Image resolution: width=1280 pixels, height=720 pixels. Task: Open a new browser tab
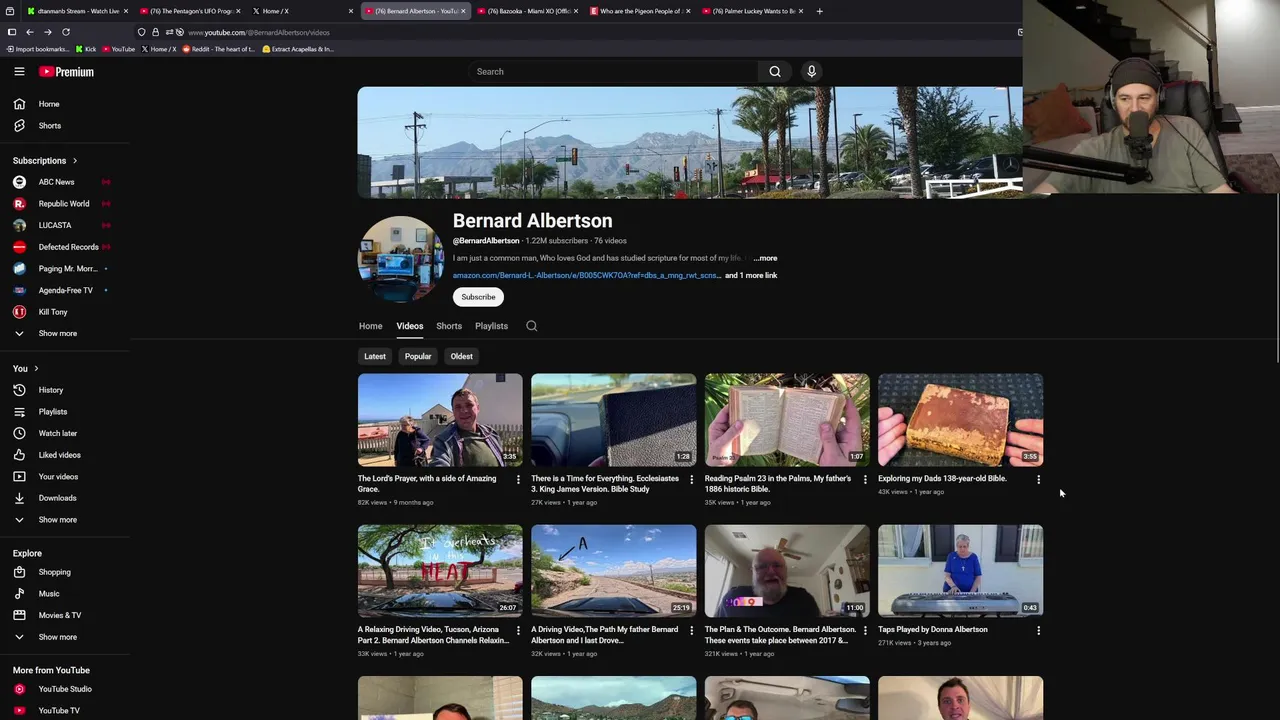click(819, 11)
